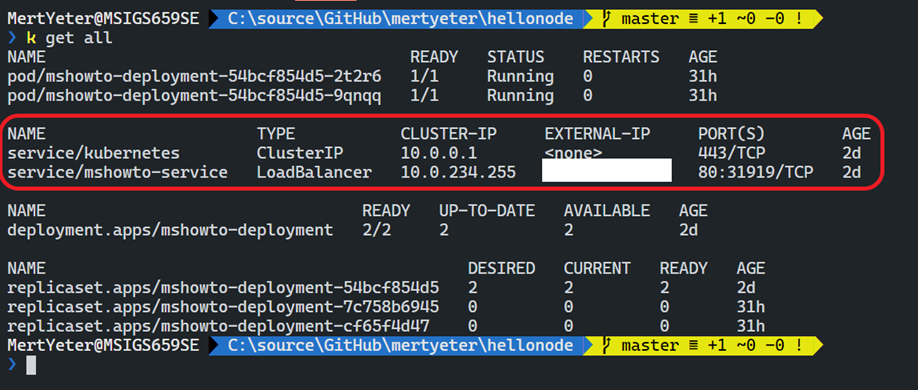Click the 2d age of replicaset 54bcf854d5
Image resolution: width=918 pixels, height=390 pixels.
coord(746,288)
